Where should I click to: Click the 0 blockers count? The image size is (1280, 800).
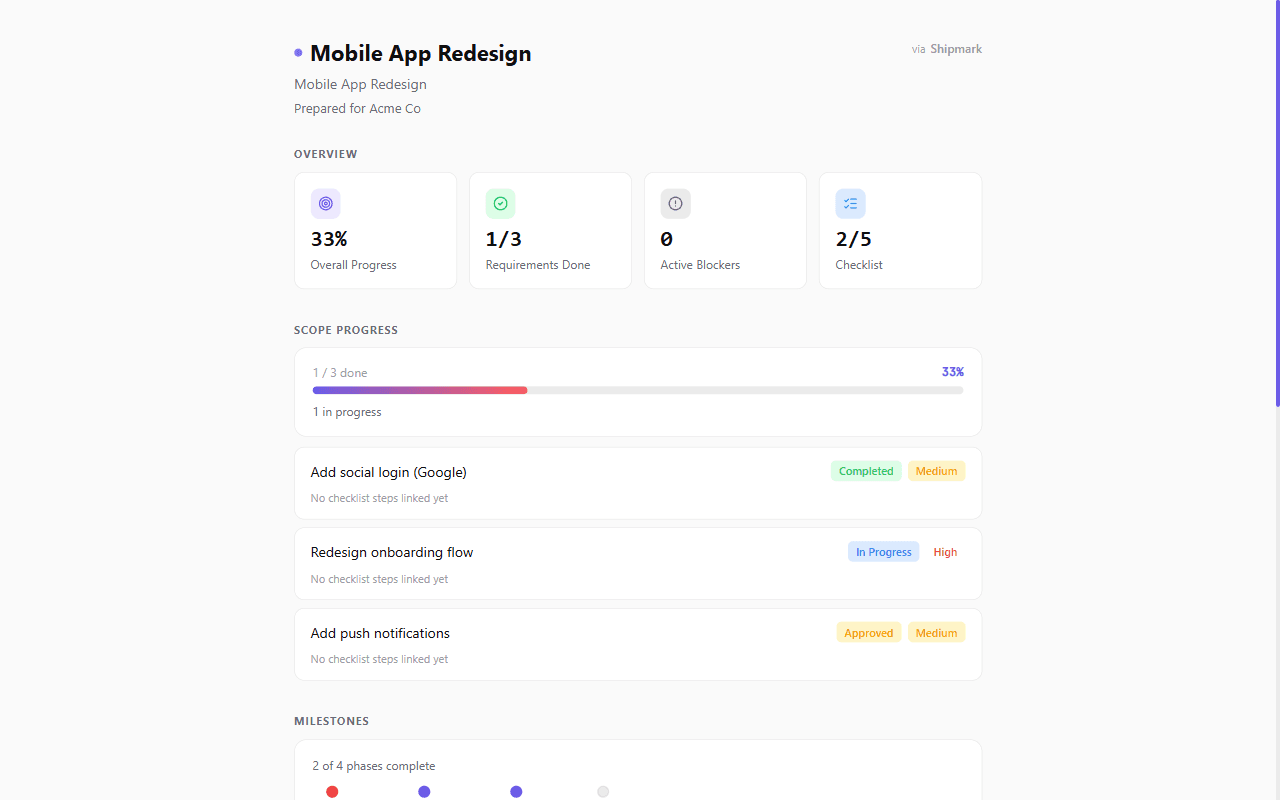pos(667,239)
